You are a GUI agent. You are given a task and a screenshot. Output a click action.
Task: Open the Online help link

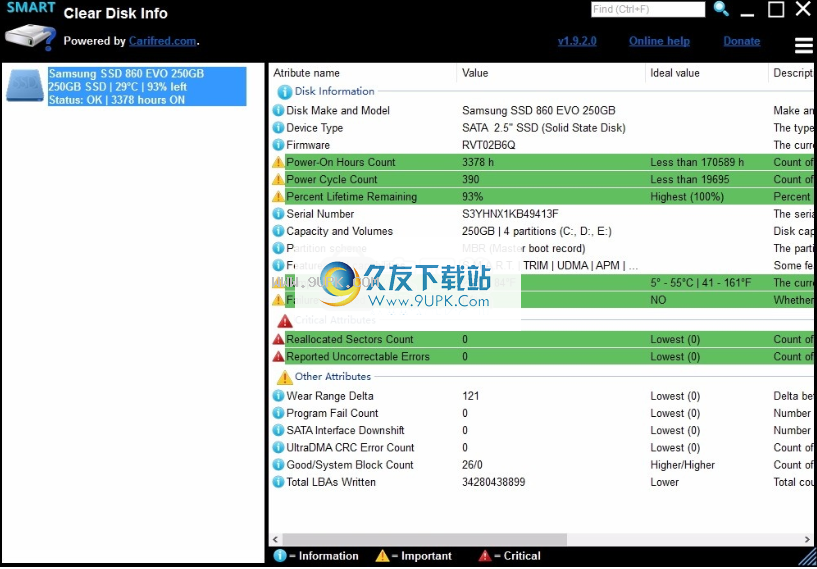659,41
